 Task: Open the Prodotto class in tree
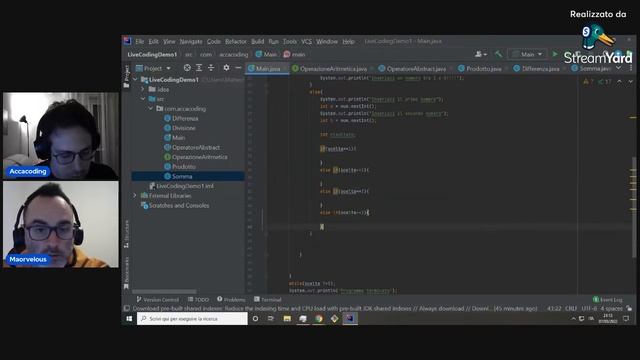[180, 167]
